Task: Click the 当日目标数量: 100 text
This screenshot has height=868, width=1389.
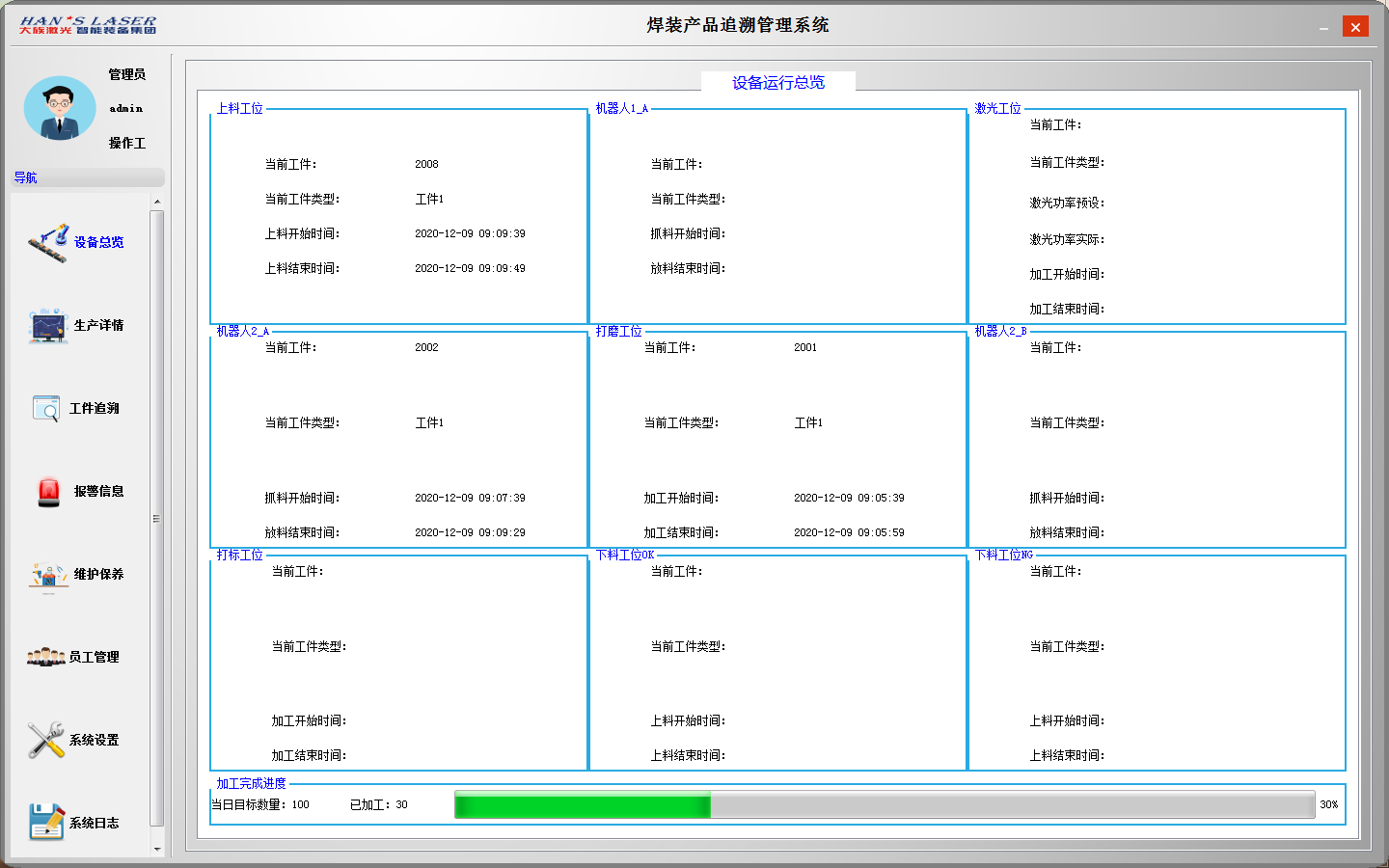Action: [260, 805]
